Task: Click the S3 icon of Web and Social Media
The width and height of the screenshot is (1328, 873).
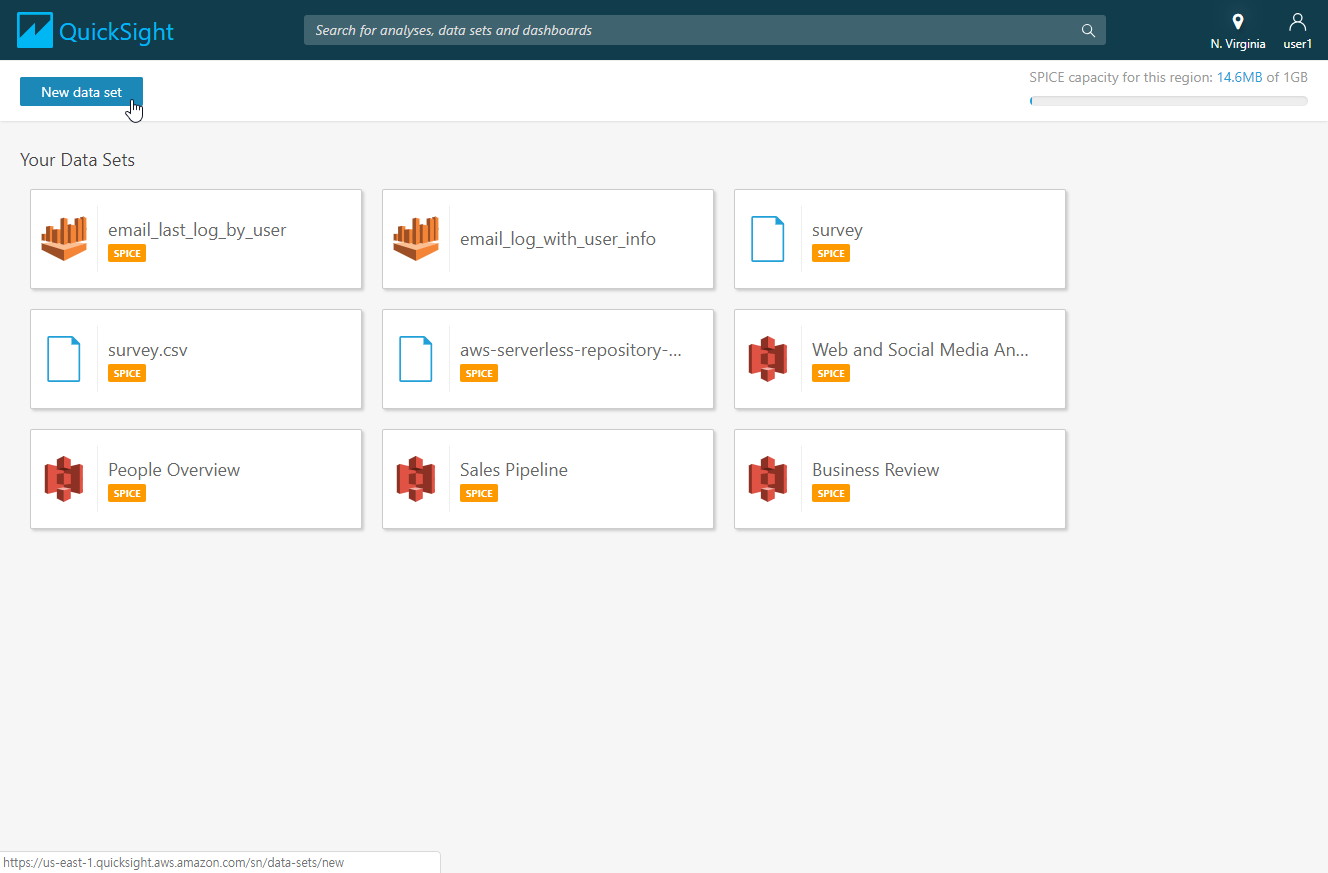Action: tap(768, 359)
